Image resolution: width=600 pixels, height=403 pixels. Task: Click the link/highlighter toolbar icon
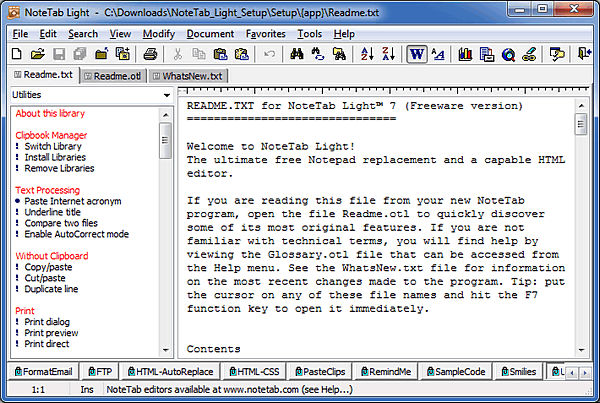point(529,54)
